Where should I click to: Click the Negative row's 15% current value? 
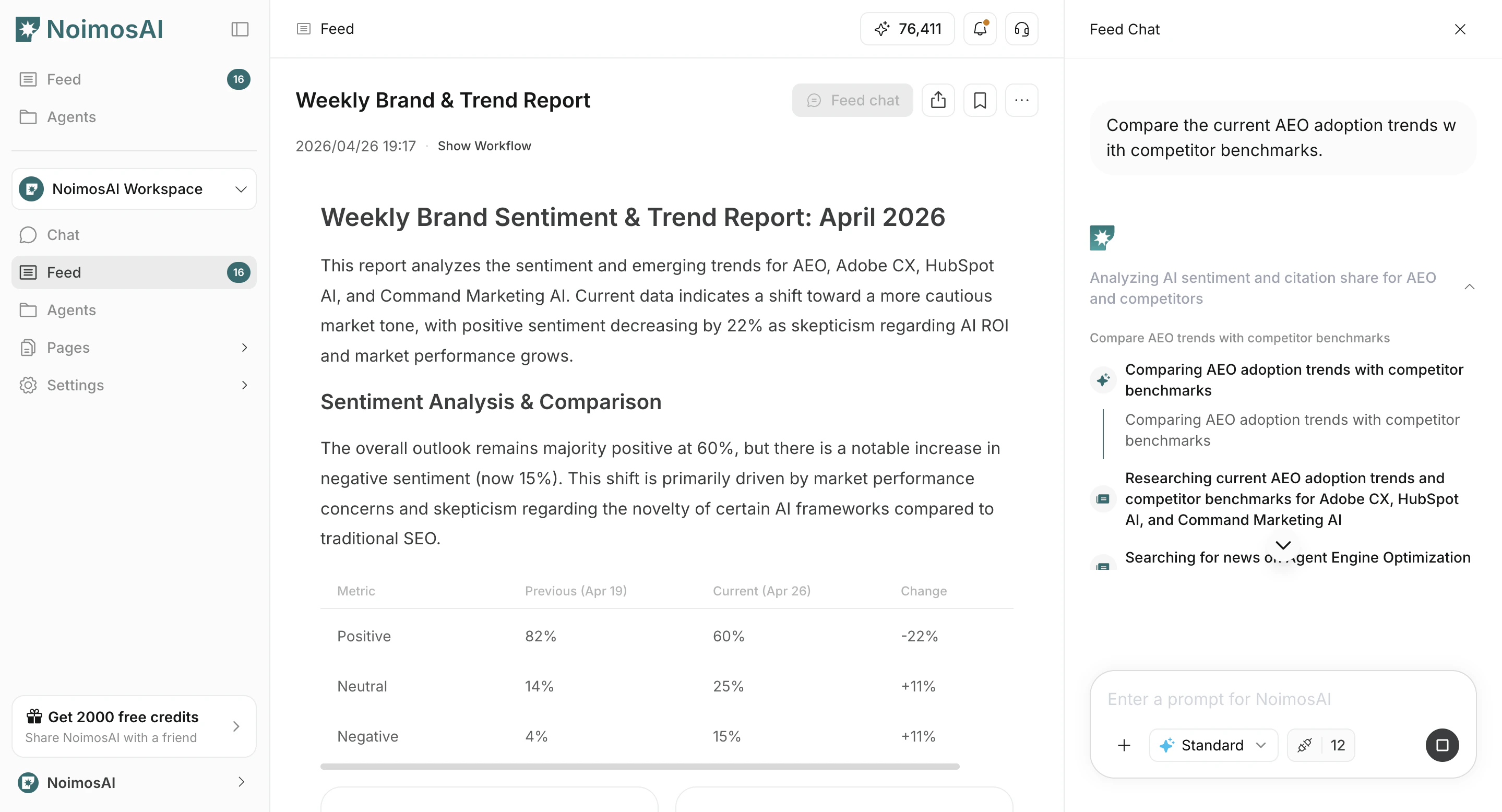coord(726,736)
